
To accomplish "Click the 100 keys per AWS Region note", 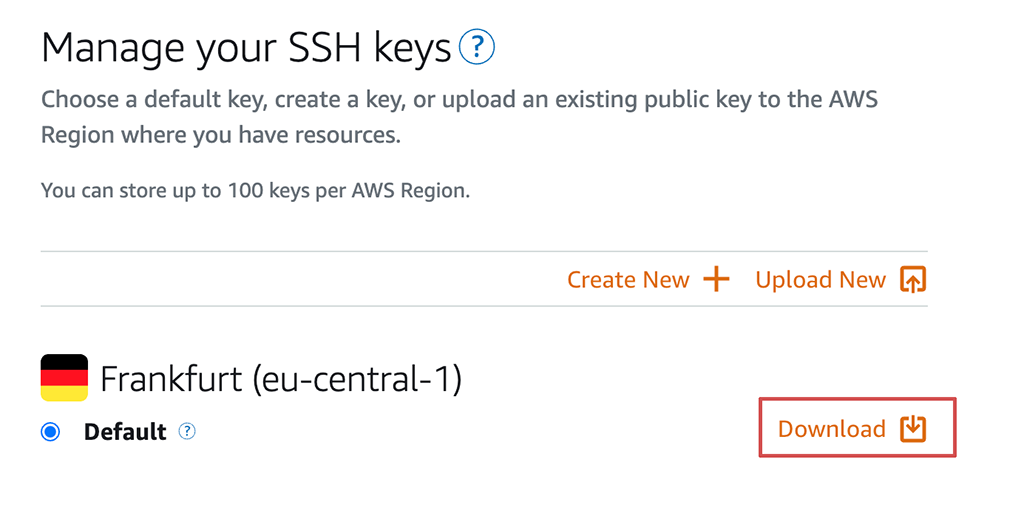I will point(255,191).
